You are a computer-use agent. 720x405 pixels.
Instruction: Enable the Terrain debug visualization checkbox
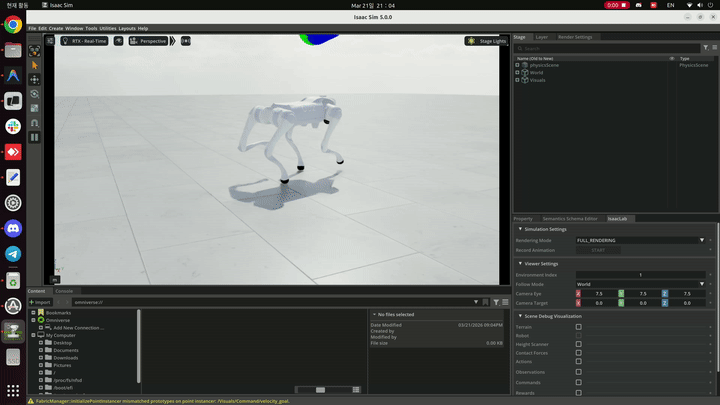(x=578, y=326)
